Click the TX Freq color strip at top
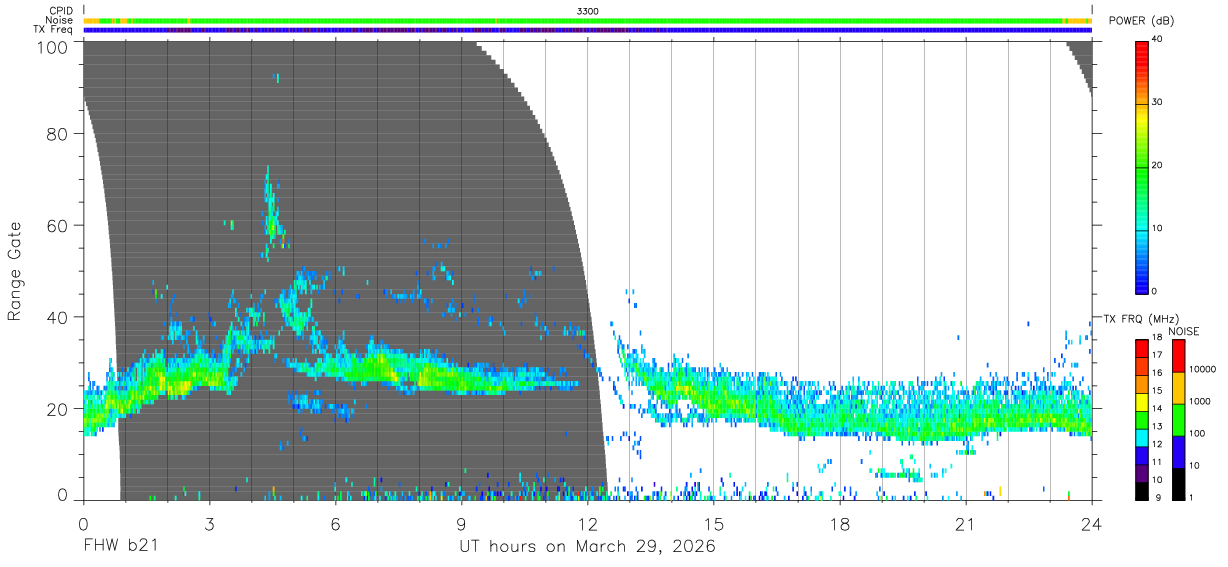Image resolution: width=1228 pixels, height=567 pixels. point(588,30)
